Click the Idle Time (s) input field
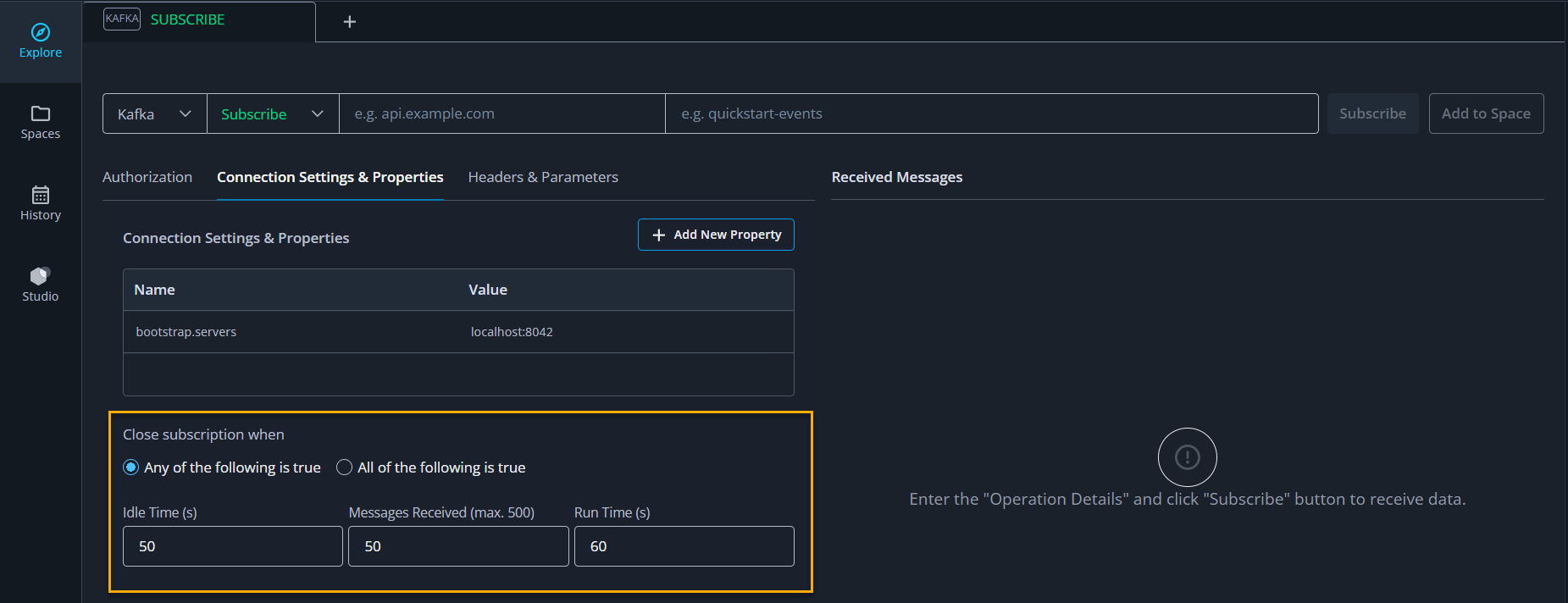Screen dimensions: 1568x603 233,546
